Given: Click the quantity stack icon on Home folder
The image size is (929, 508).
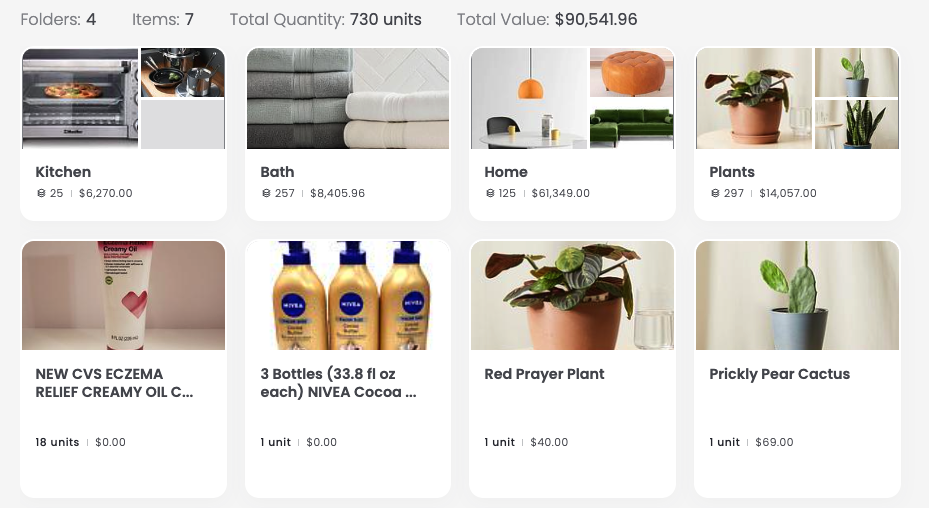Looking at the screenshot, I should (488, 193).
